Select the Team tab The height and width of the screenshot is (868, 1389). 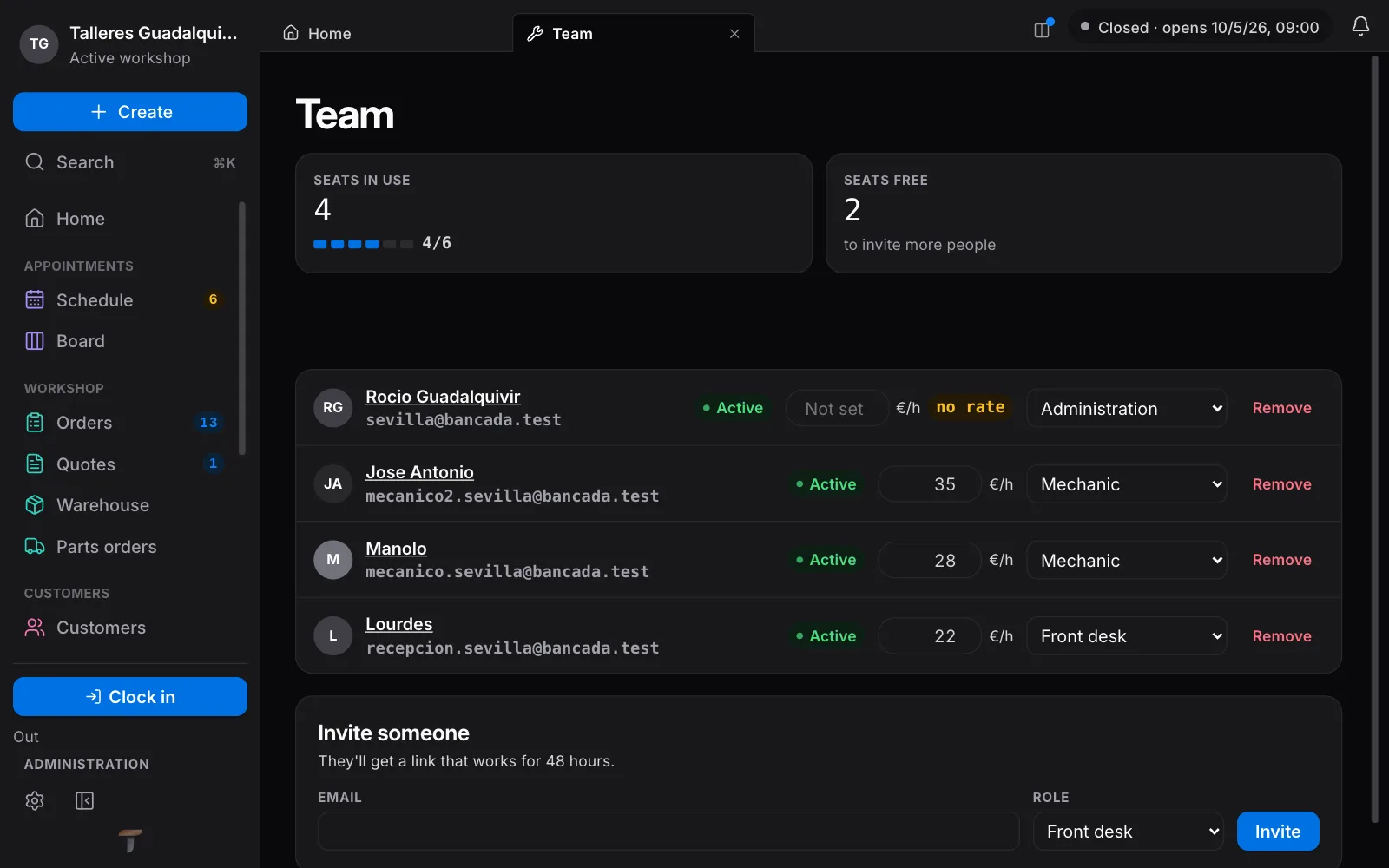(x=634, y=34)
